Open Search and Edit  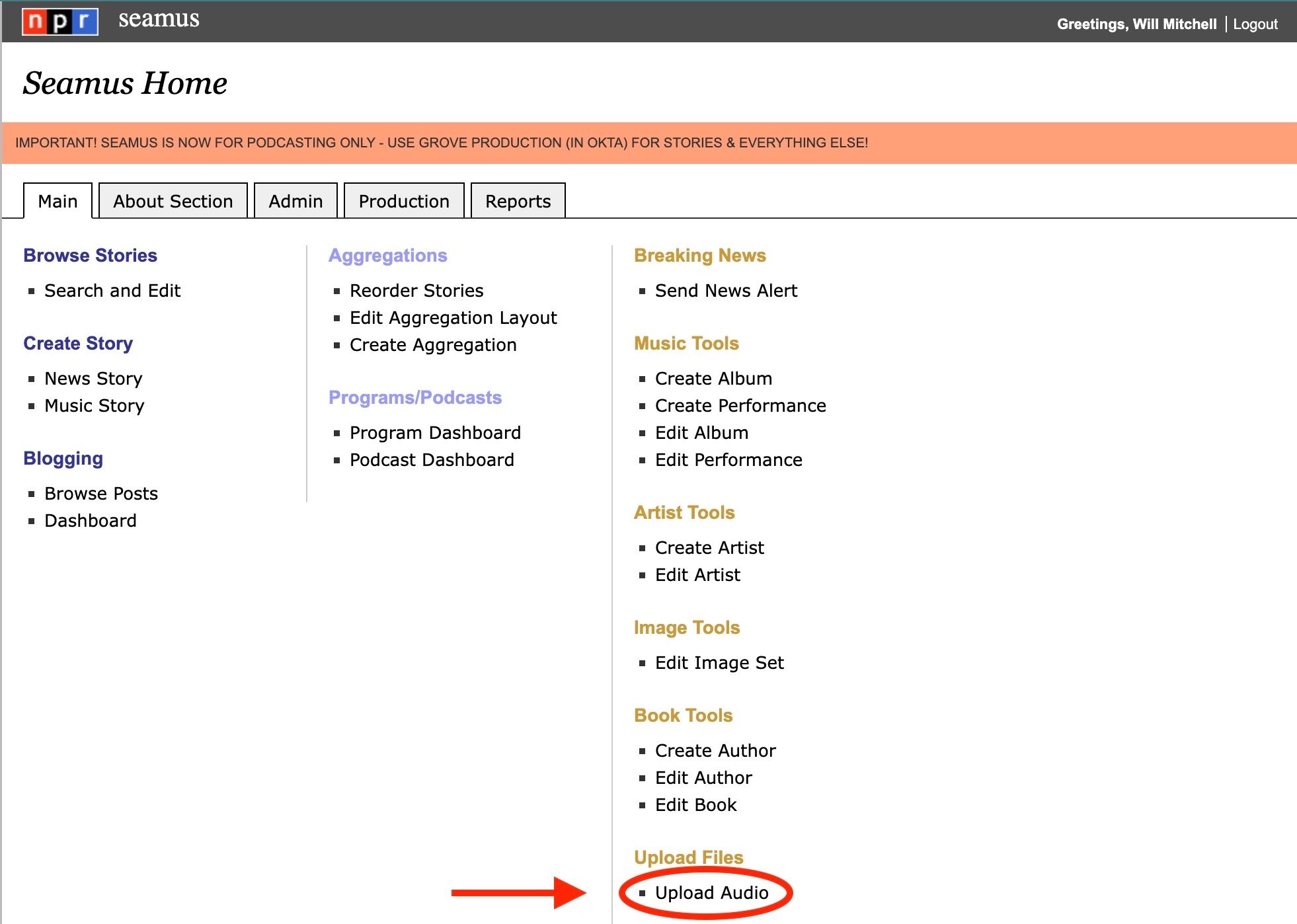pos(112,291)
